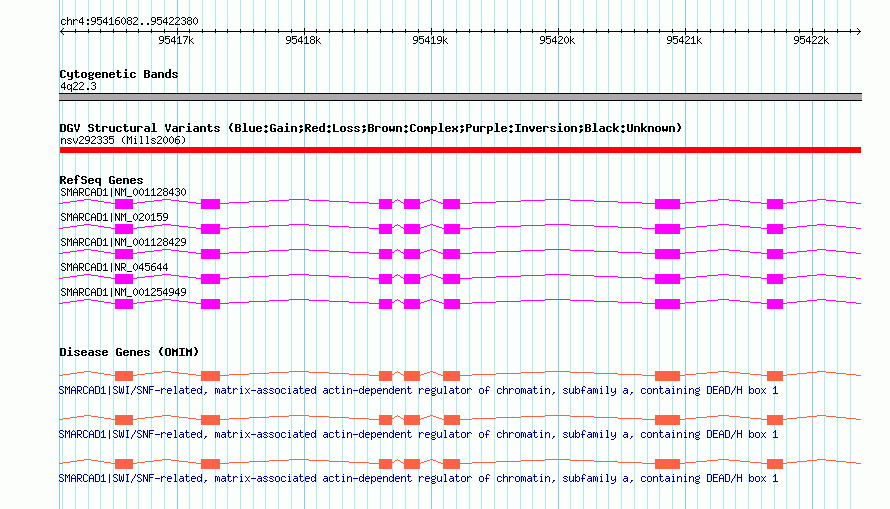Click the SMARCAD1|NM_020159 transcript label
The image size is (890, 509).
pos(114,217)
